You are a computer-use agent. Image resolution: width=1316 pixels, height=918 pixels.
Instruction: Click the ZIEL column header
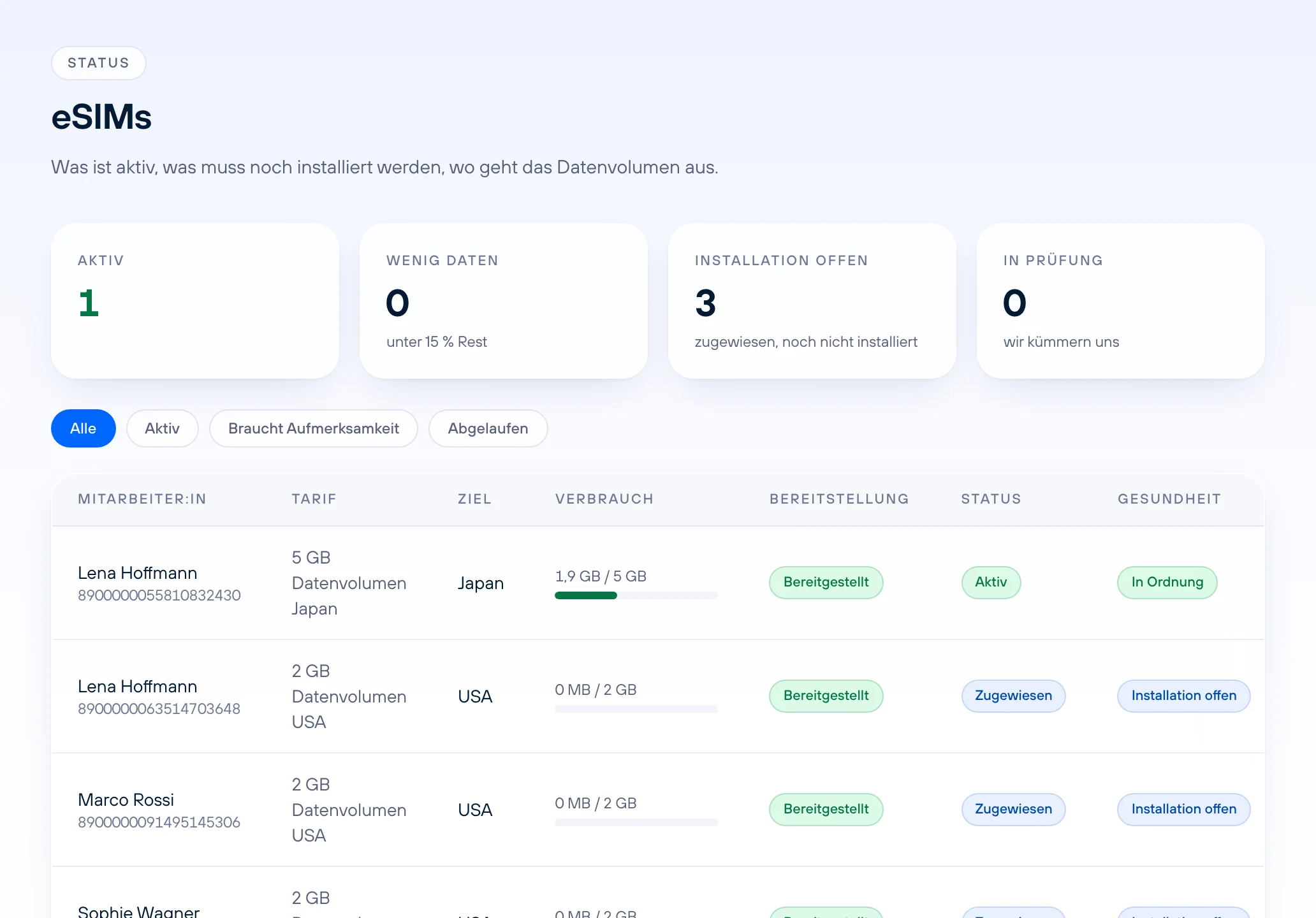pyautogui.click(x=474, y=499)
